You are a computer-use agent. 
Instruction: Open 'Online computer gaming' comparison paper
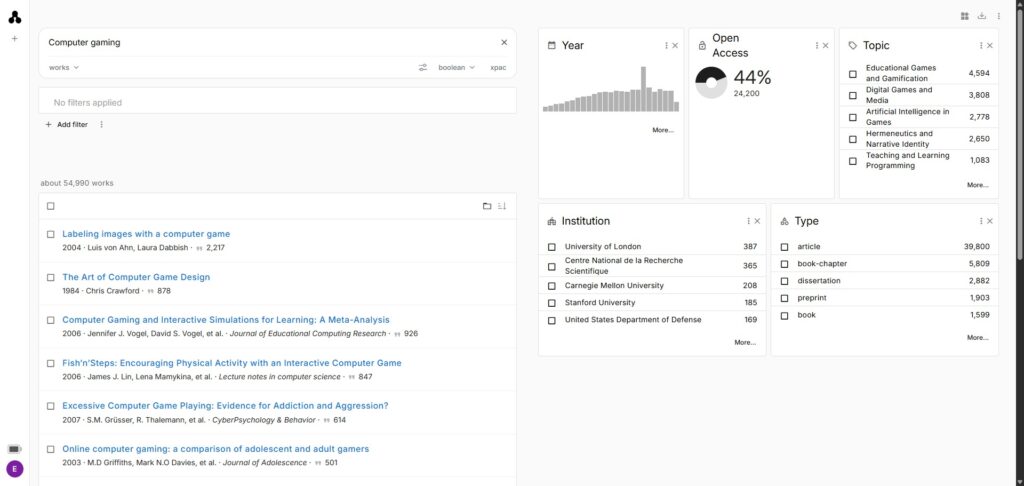coord(216,449)
